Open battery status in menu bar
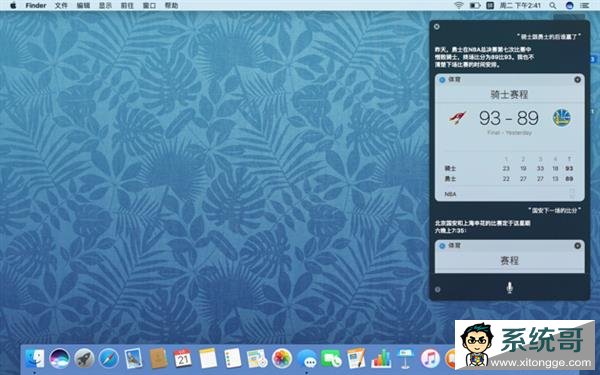Viewport: 600px width, 375px height. (475, 5)
